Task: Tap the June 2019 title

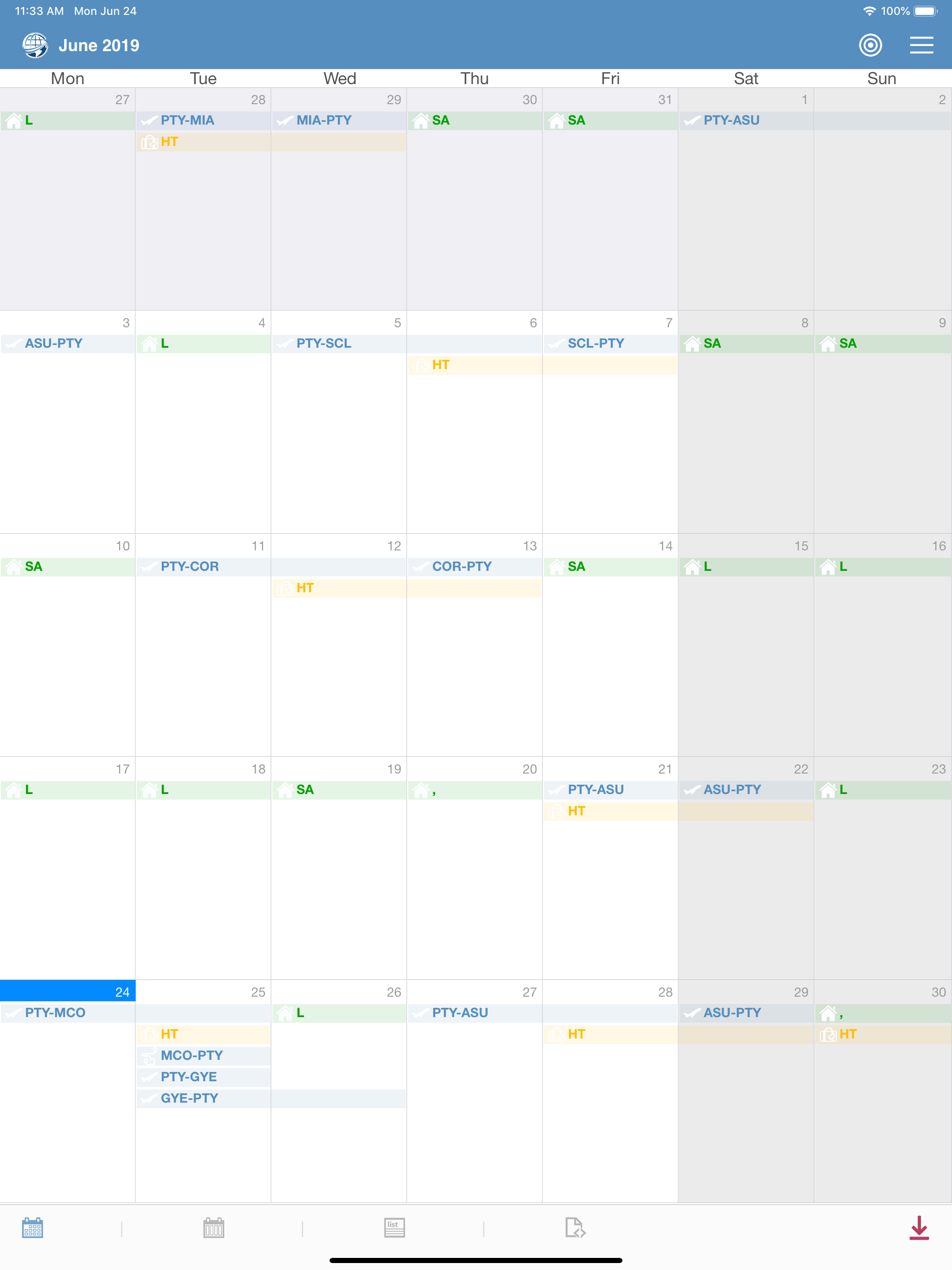Action: point(99,46)
